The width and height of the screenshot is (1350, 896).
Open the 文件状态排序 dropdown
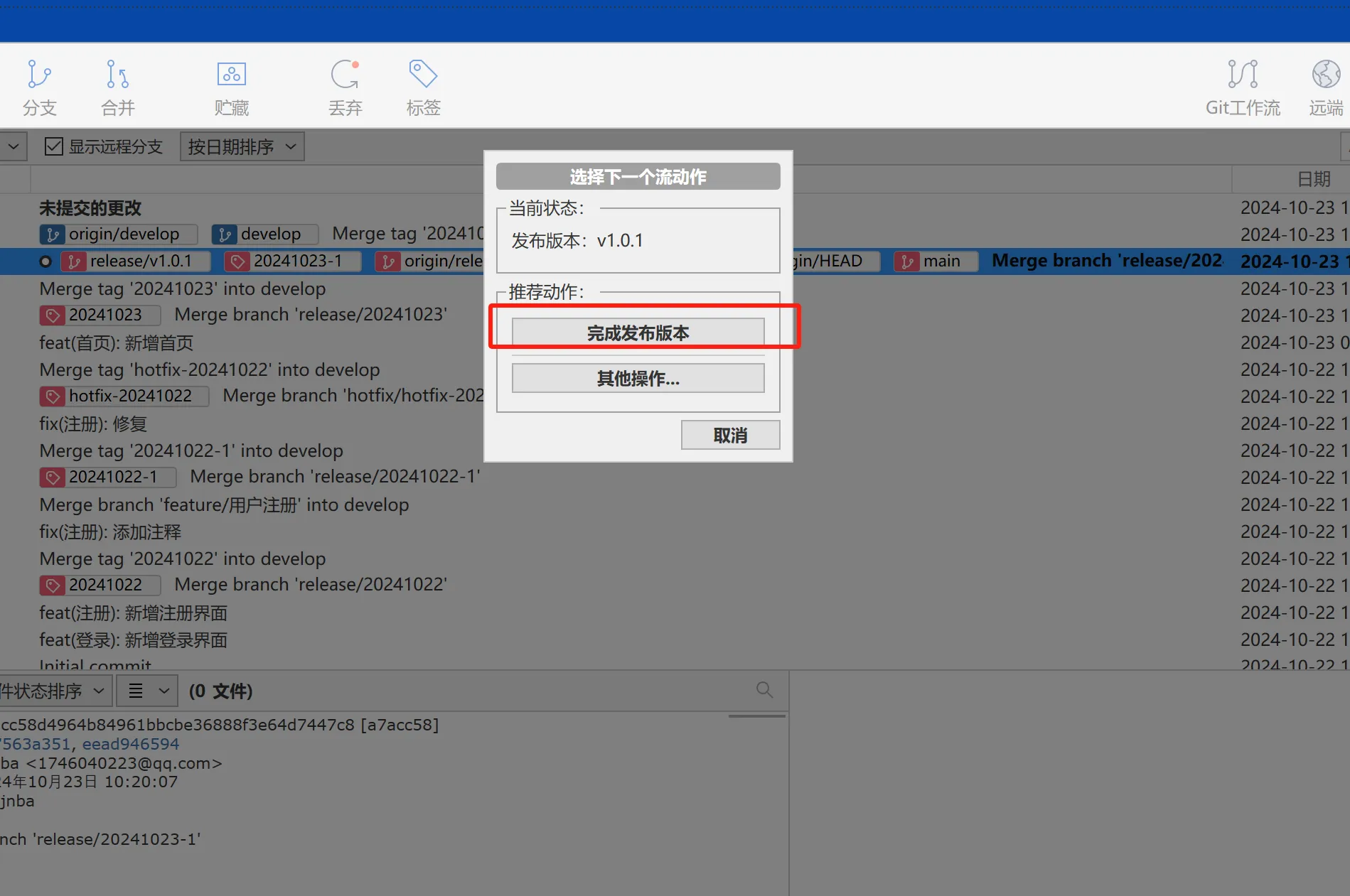pos(53,691)
